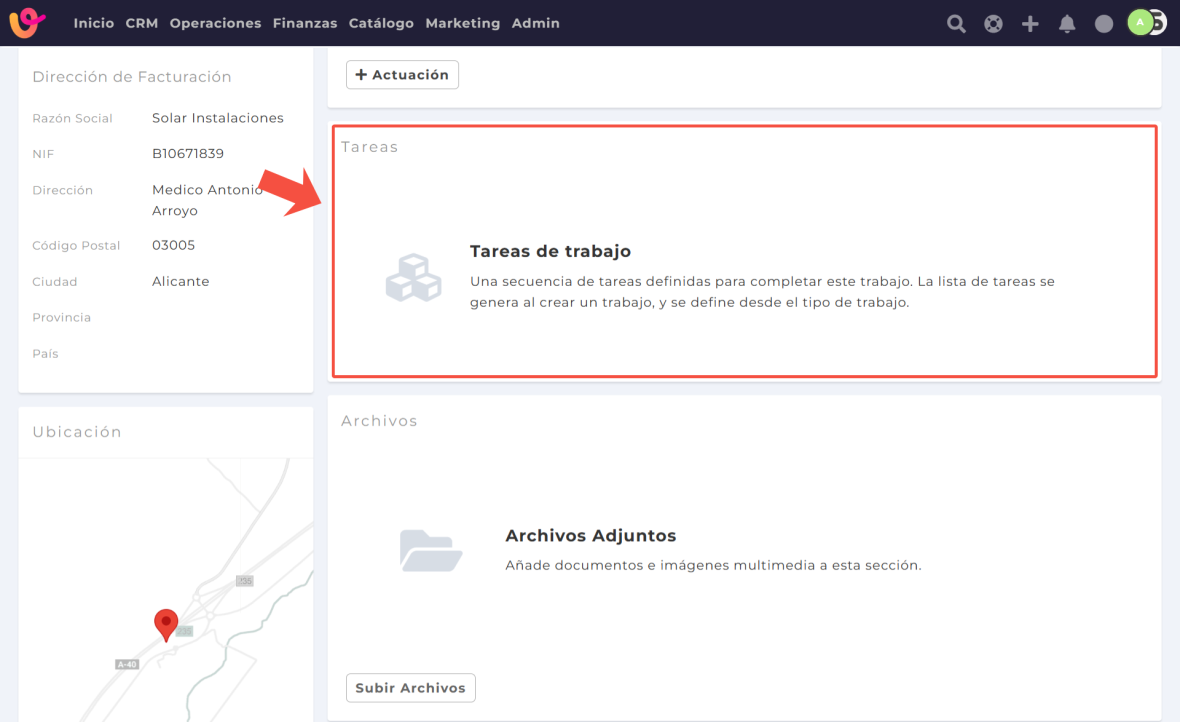
Task: Select the Marketing menu
Action: coord(463,23)
